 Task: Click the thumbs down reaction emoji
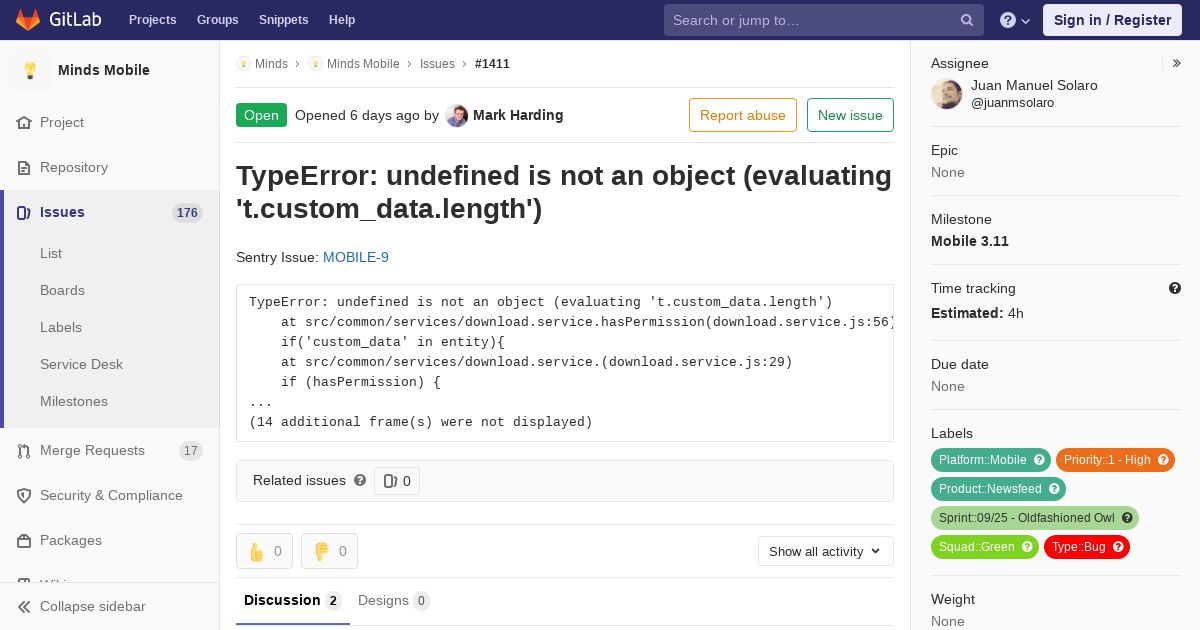click(x=321, y=551)
